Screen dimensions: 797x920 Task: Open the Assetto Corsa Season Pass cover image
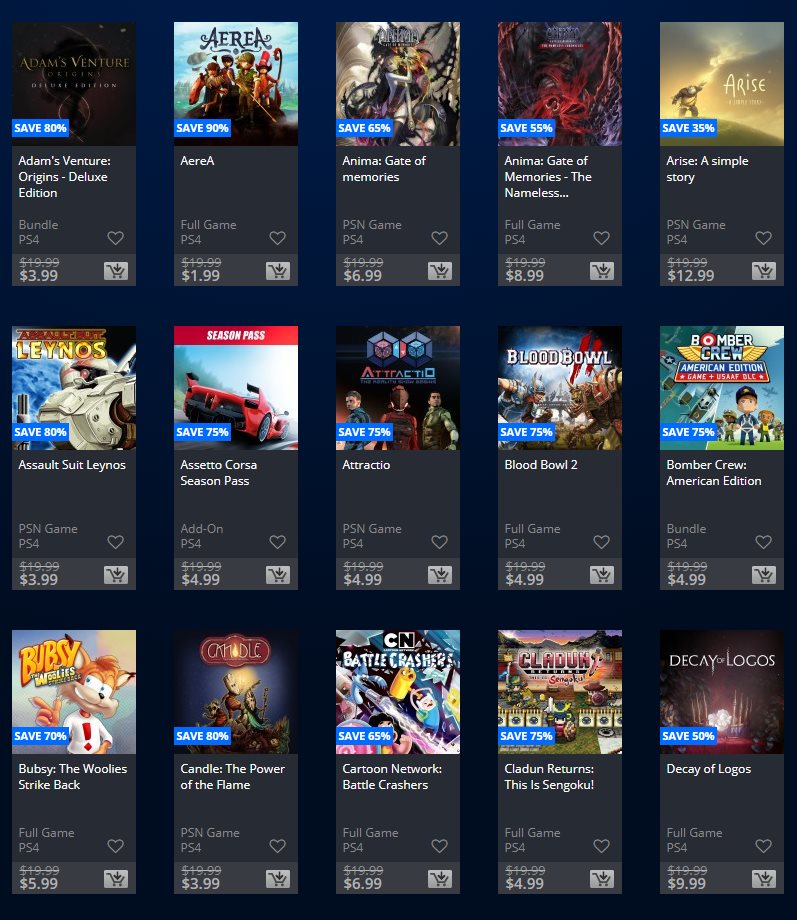[x=236, y=388]
